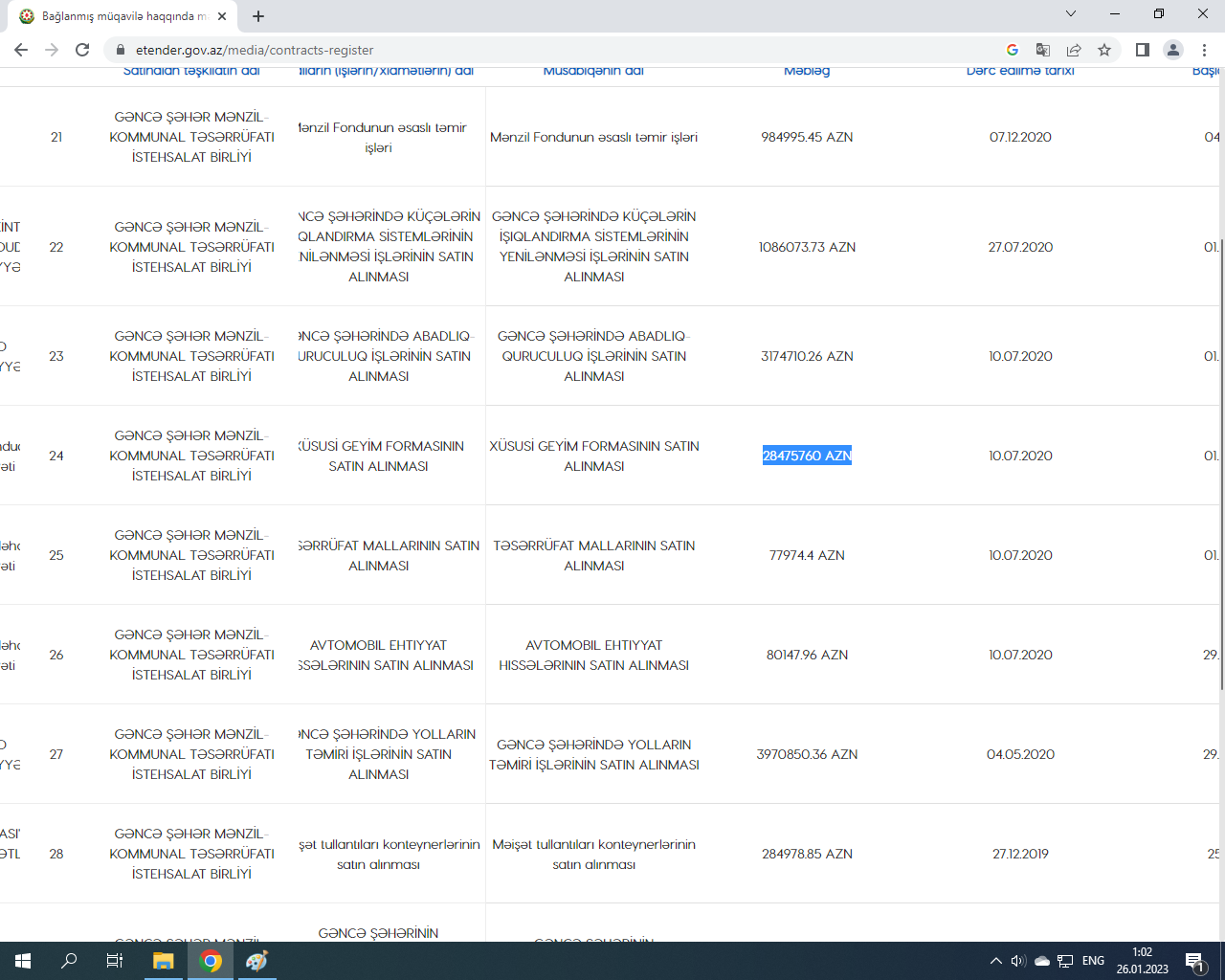Reload the page with refresh icon
This screenshot has height=980, width=1225.
coord(82,50)
